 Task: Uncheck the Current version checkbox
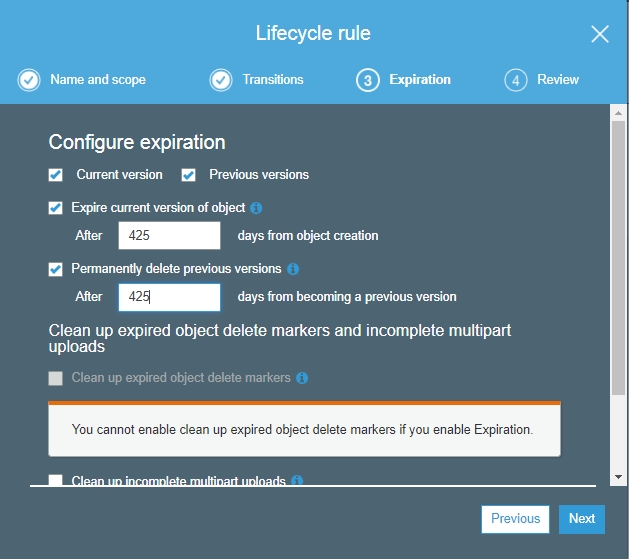point(56,175)
